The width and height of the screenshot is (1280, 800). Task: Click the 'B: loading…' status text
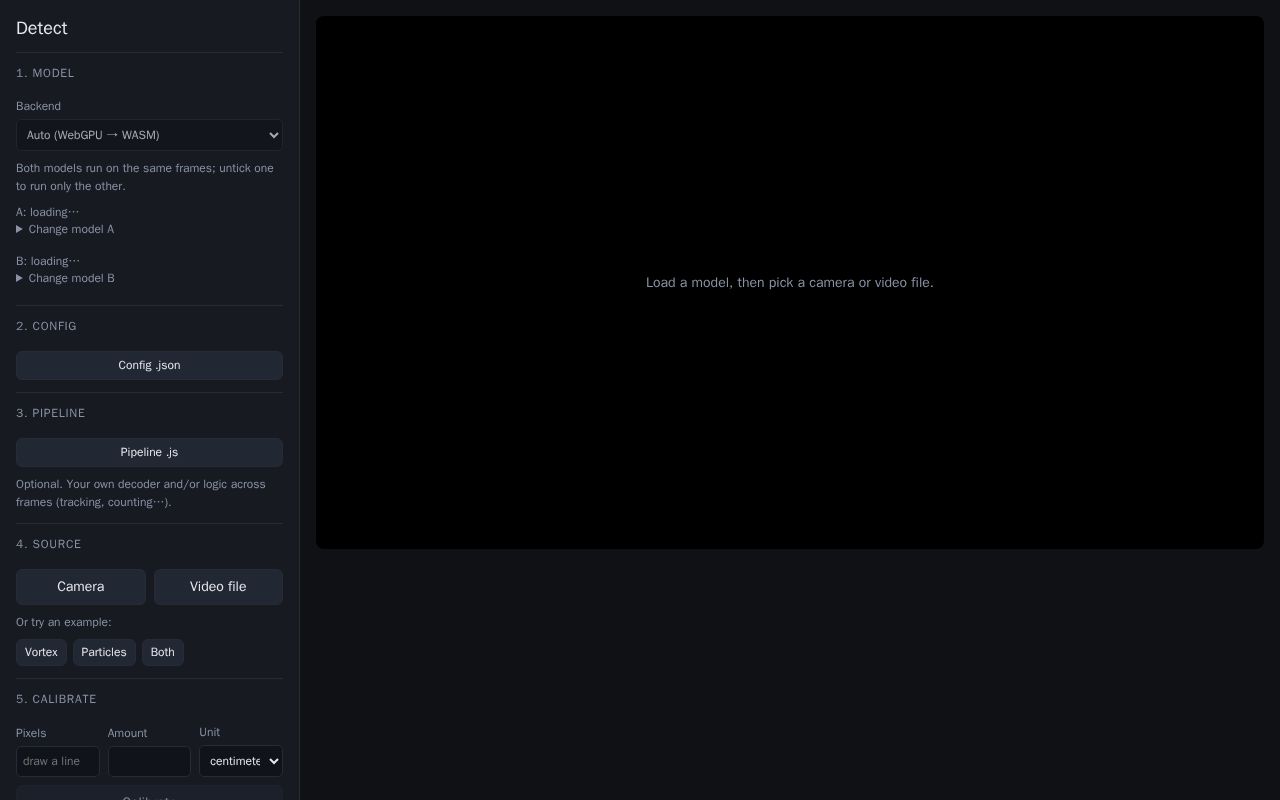click(x=48, y=261)
